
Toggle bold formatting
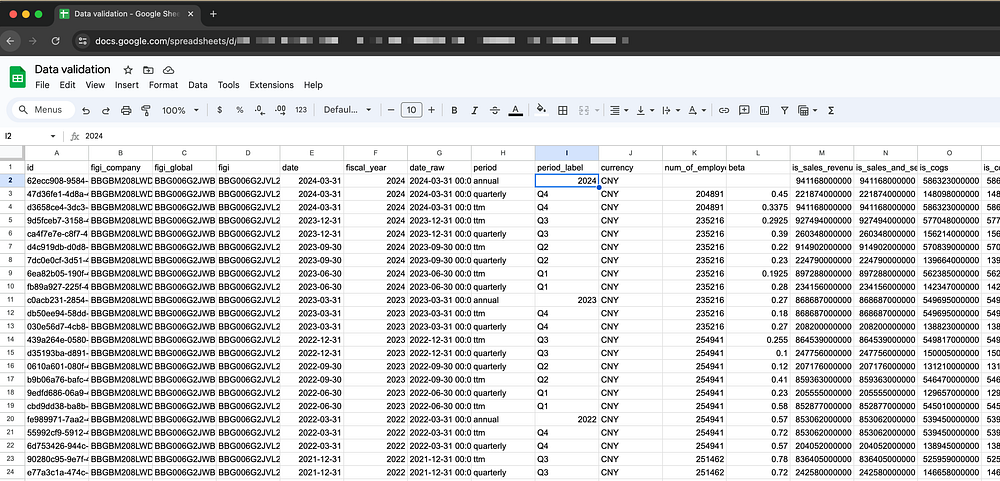(454, 110)
